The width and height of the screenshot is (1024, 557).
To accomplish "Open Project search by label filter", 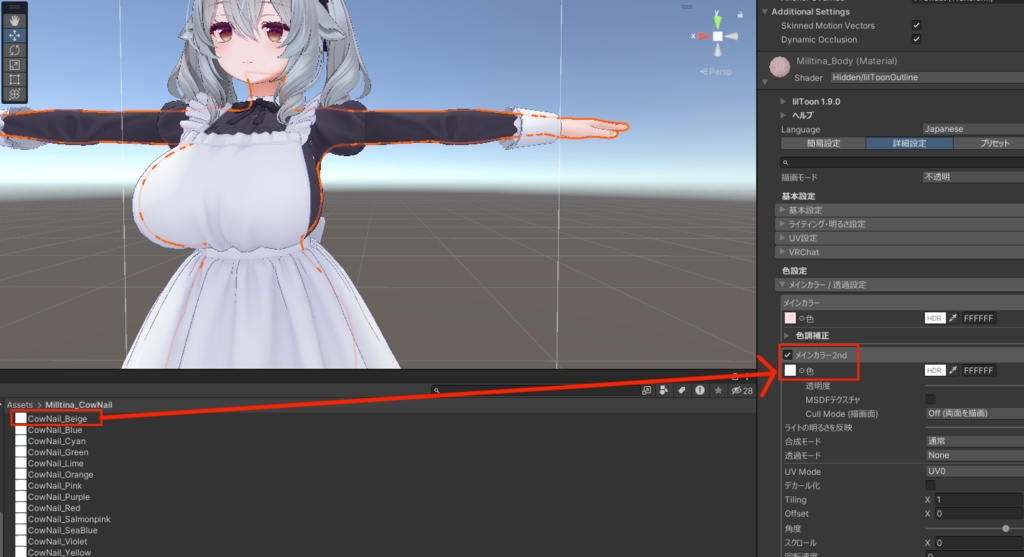I will (x=681, y=390).
